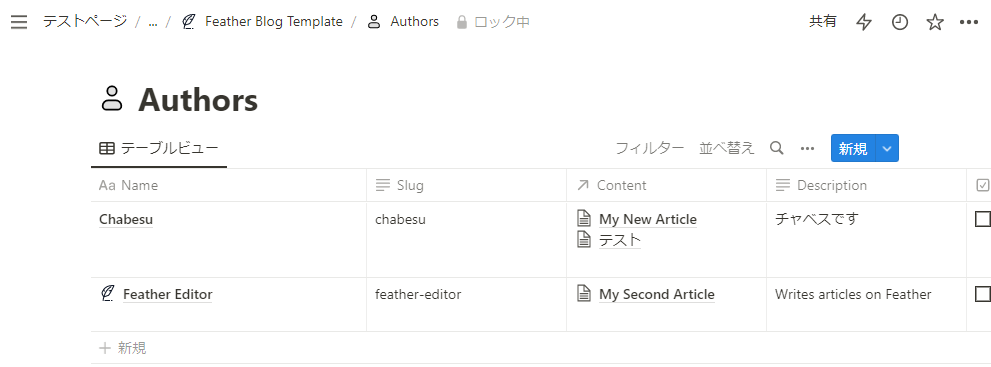Click the blue 新規 button

(x=853, y=148)
